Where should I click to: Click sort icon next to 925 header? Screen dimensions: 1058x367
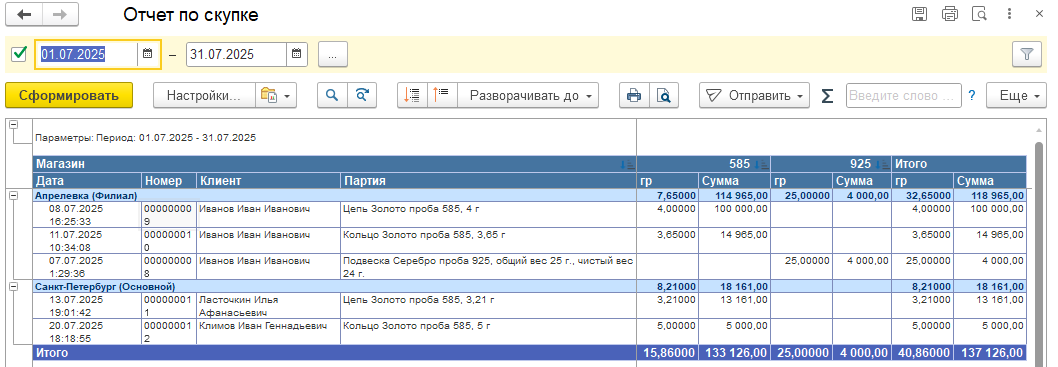coord(882,165)
